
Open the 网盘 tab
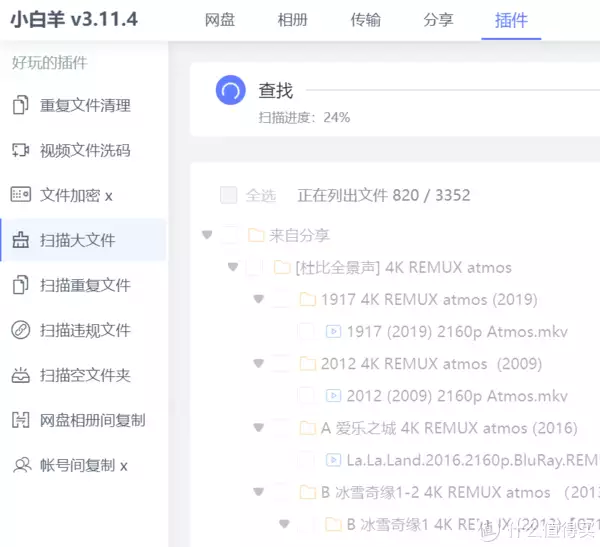point(220,20)
